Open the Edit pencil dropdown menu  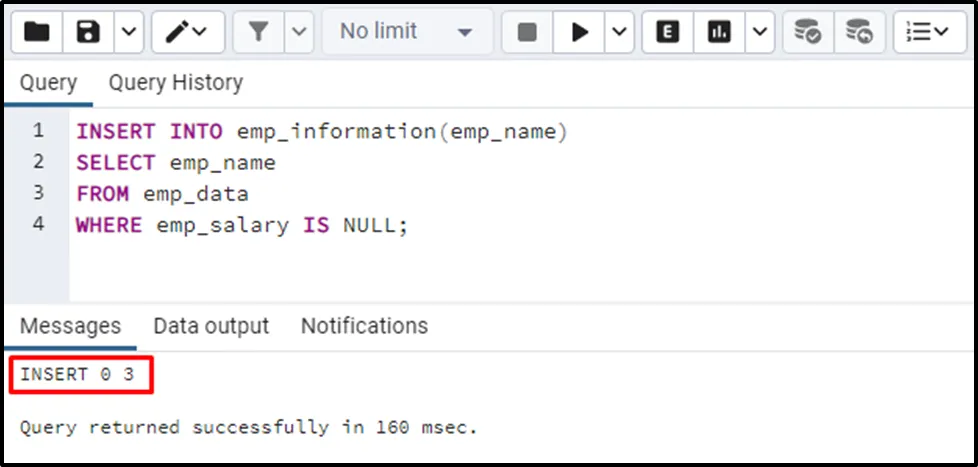(187, 32)
